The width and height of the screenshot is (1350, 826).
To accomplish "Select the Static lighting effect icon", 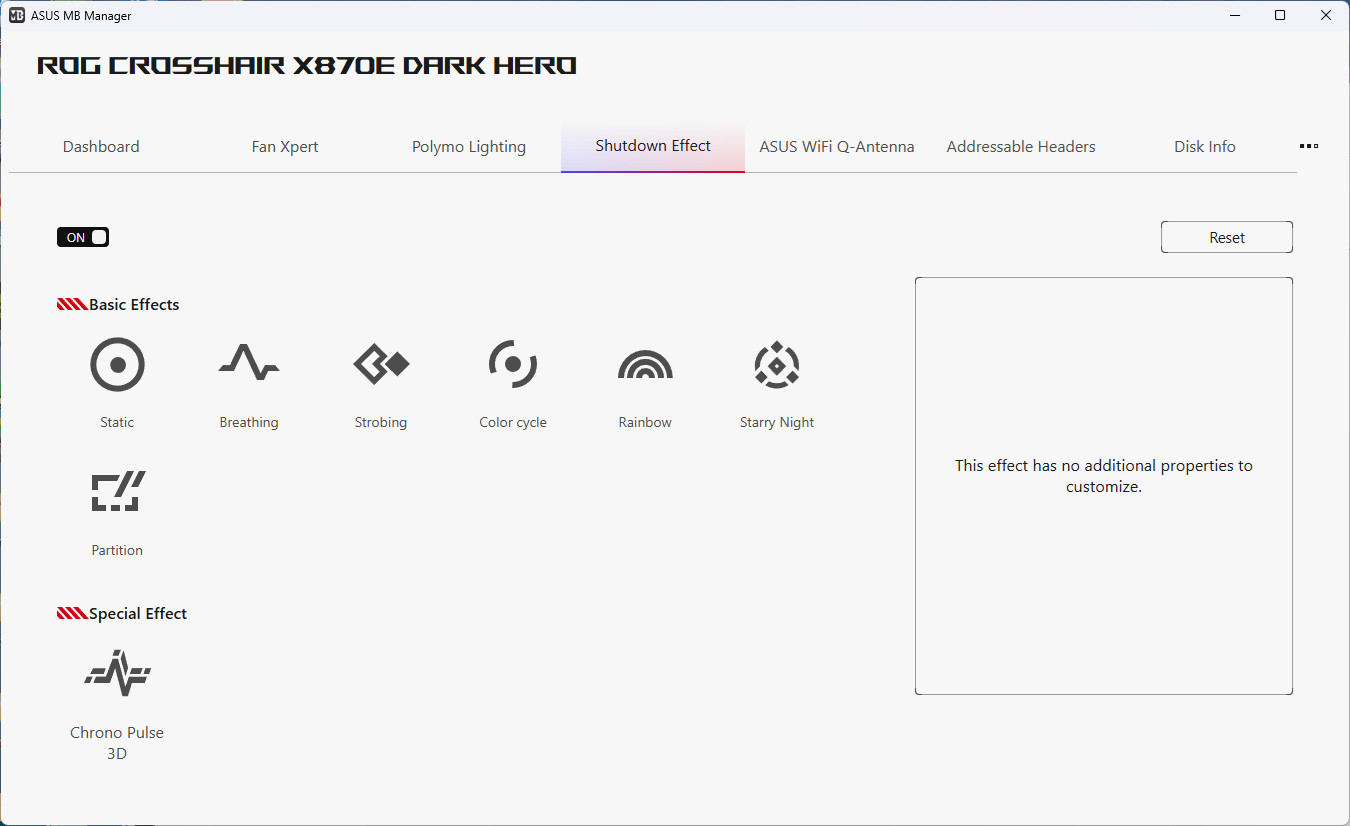I will (x=117, y=365).
